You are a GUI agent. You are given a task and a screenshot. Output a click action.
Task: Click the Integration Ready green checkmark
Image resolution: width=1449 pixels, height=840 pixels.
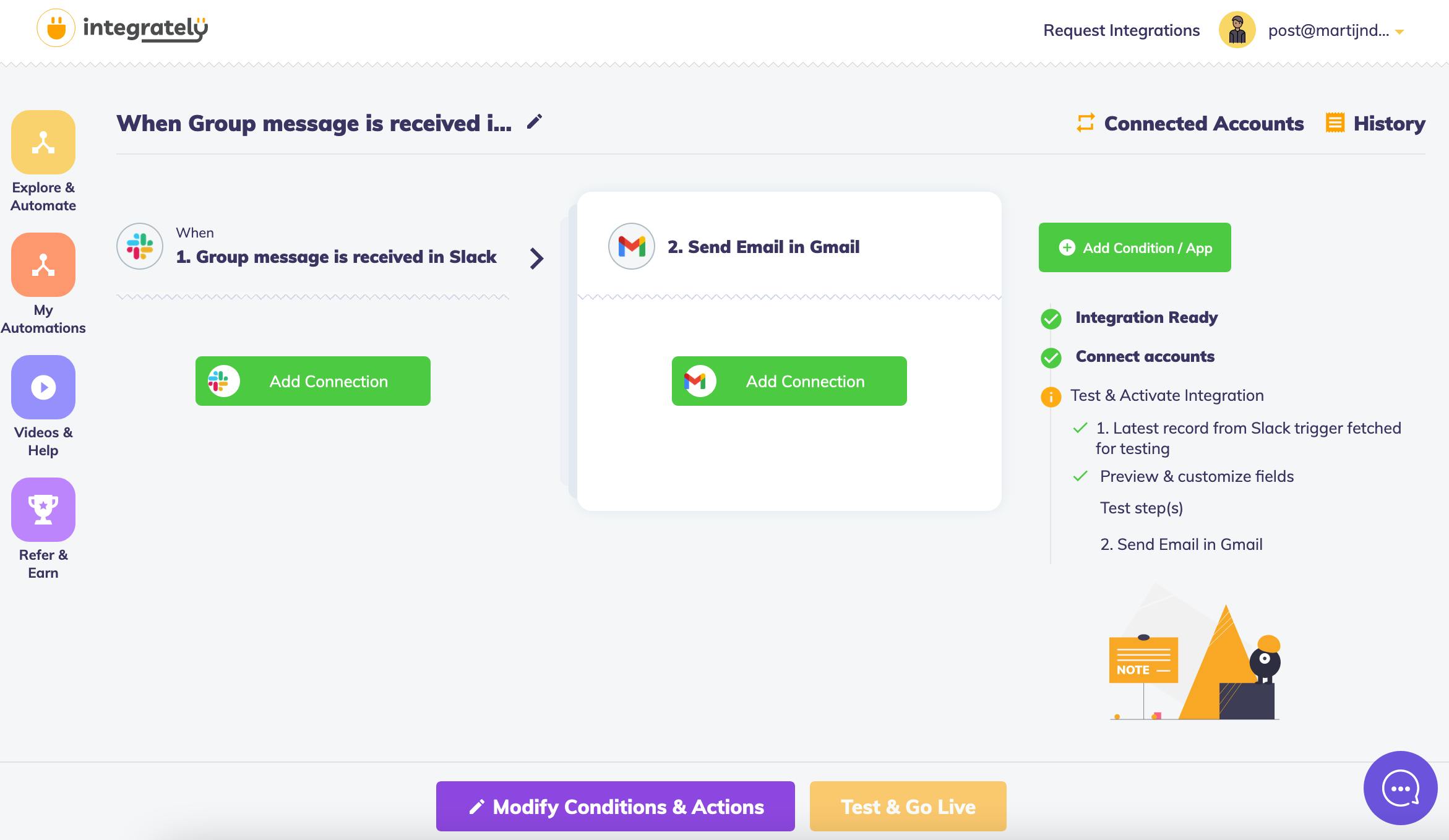pos(1051,319)
